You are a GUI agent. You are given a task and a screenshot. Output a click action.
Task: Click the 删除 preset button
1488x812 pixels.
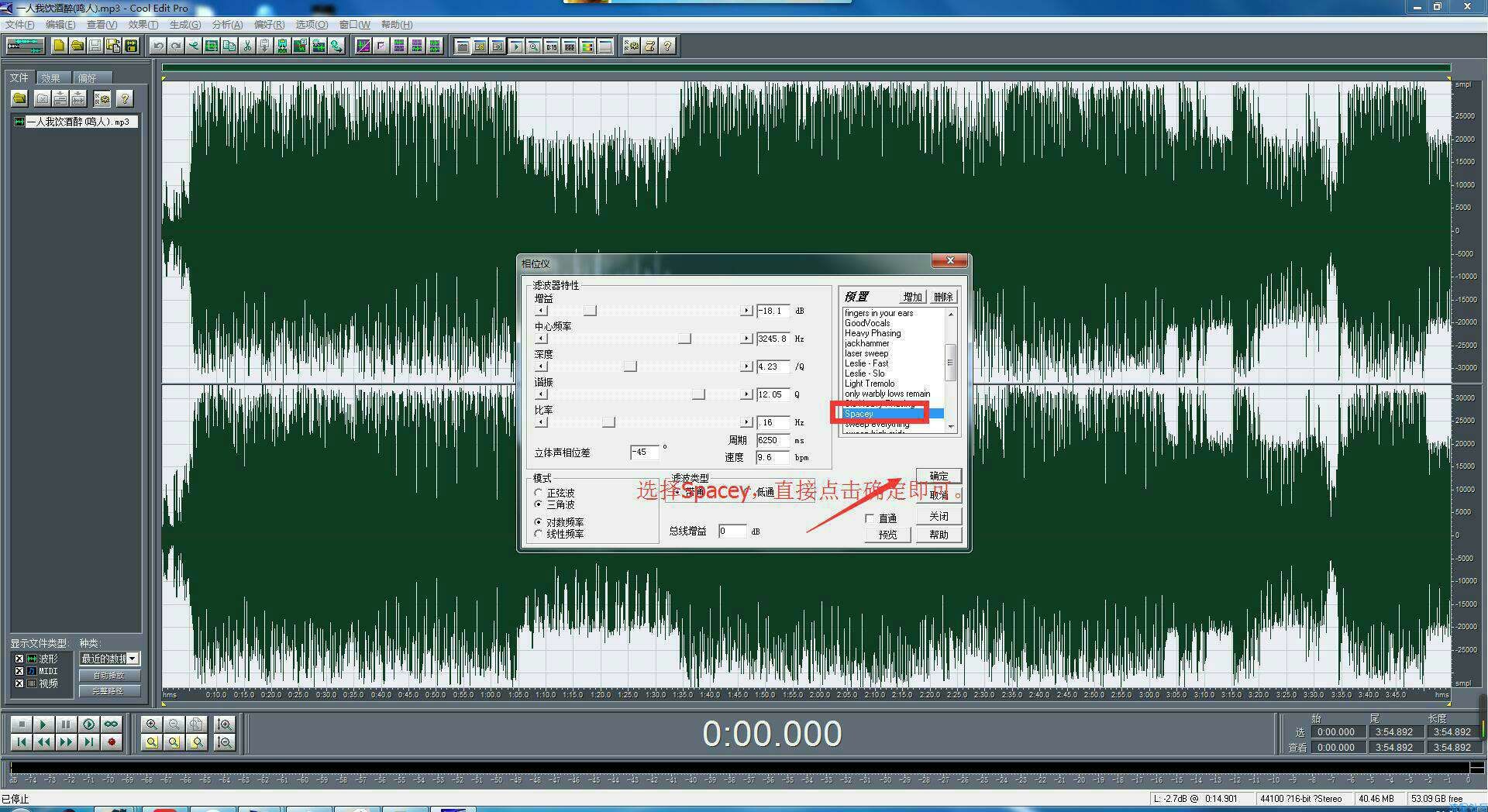[x=942, y=297]
